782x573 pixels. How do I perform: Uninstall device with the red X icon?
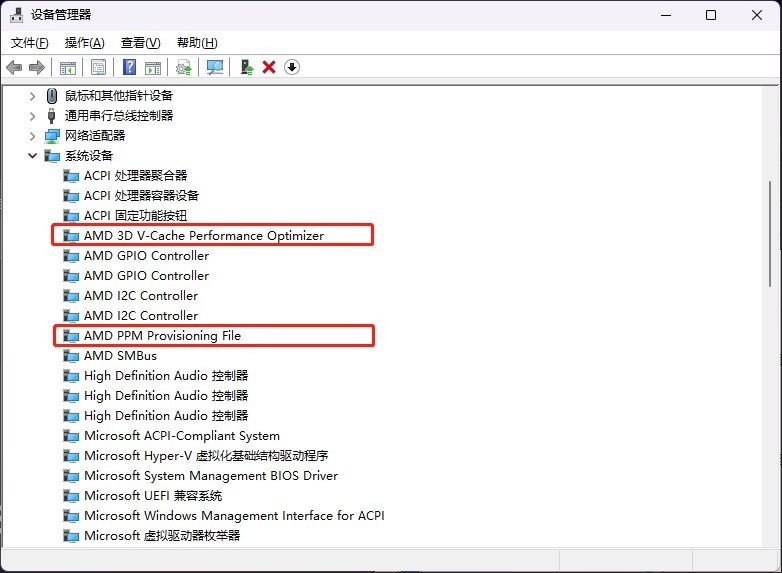pyautogui.click(x=269, y=67)
